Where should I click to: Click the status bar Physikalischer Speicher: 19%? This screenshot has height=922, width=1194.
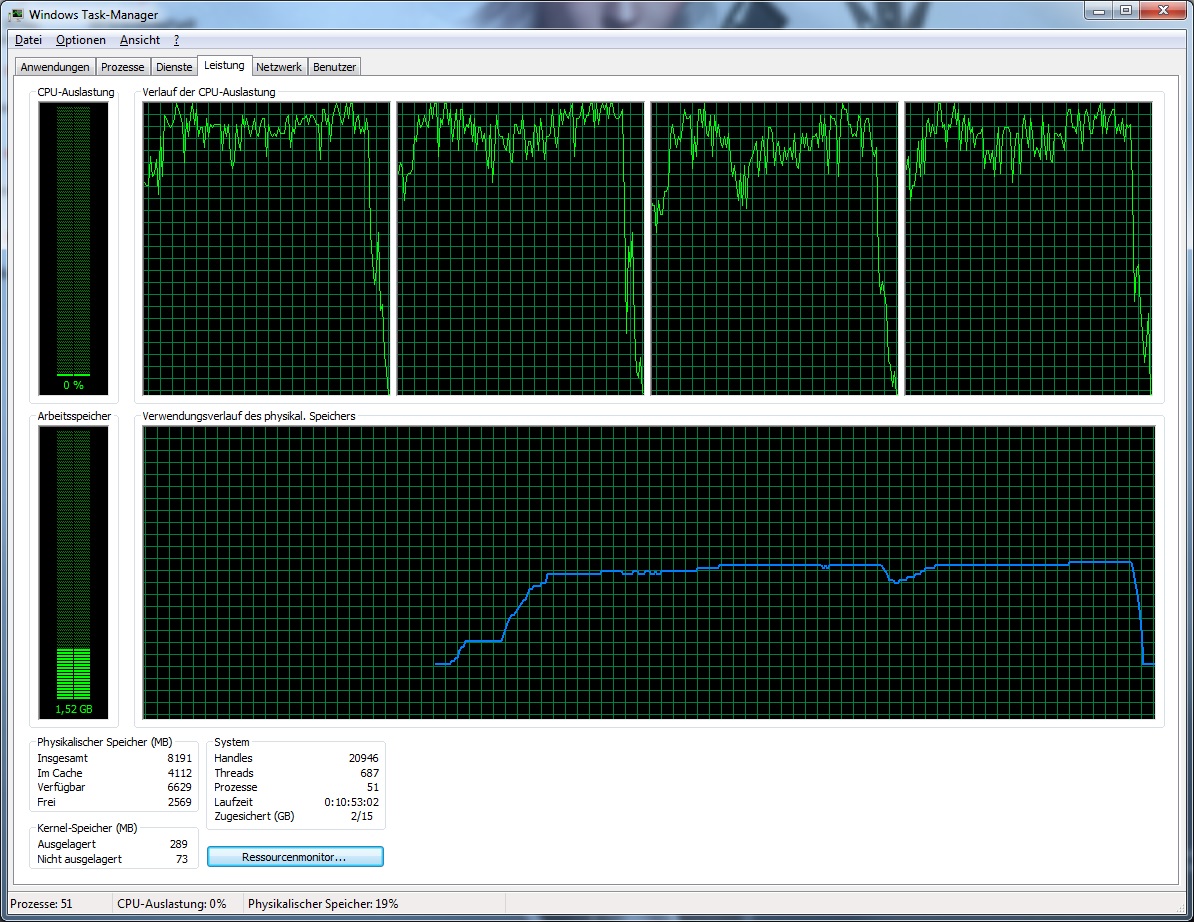[323, 904]
